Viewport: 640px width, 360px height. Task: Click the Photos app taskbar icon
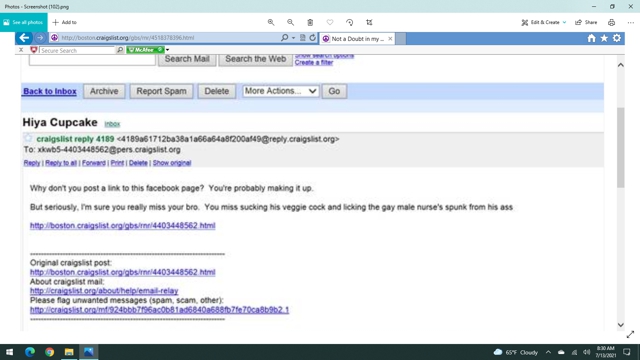89,352
